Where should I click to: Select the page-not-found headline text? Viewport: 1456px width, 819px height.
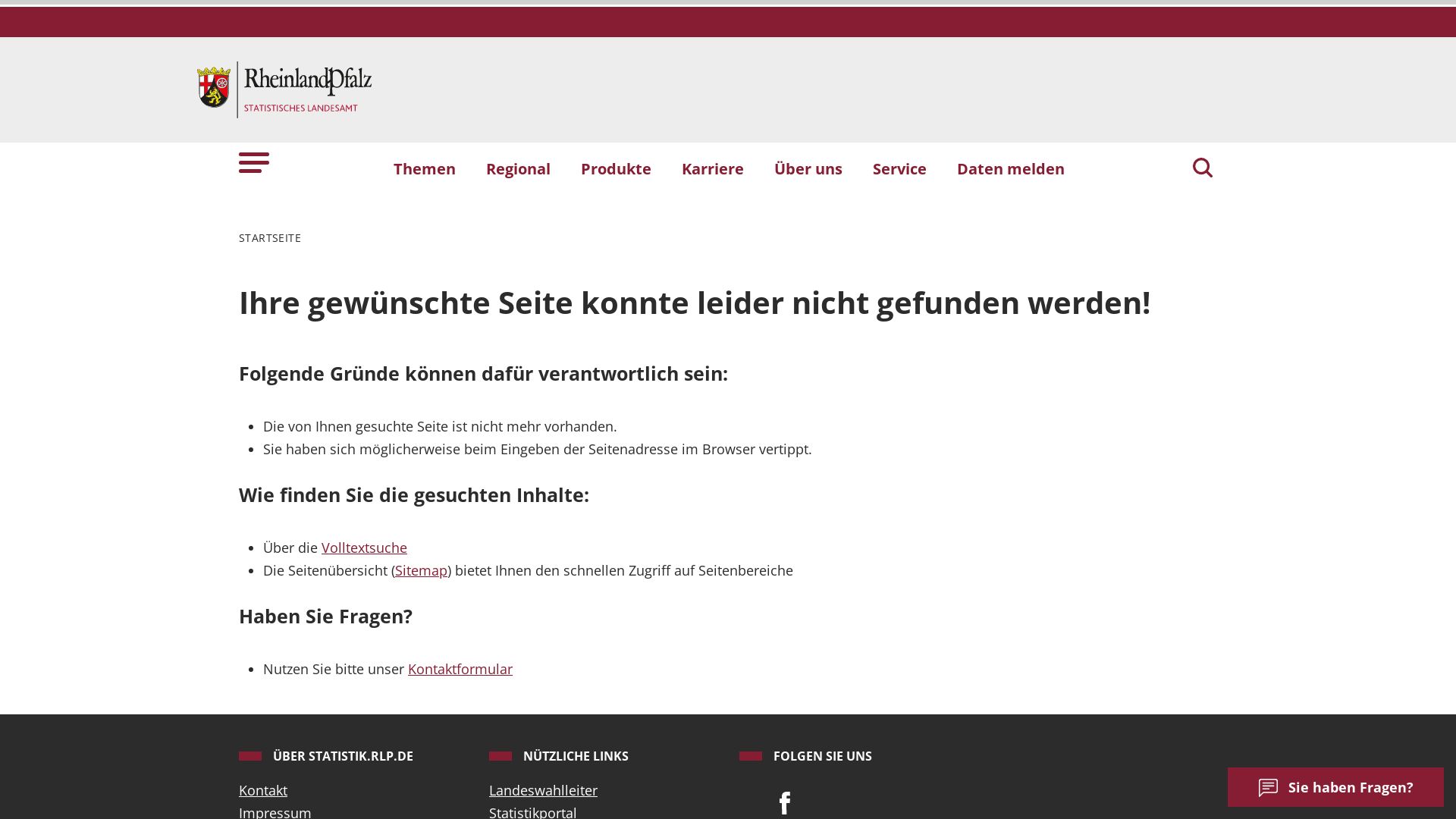pyautogui.click(x=695, y=303)
